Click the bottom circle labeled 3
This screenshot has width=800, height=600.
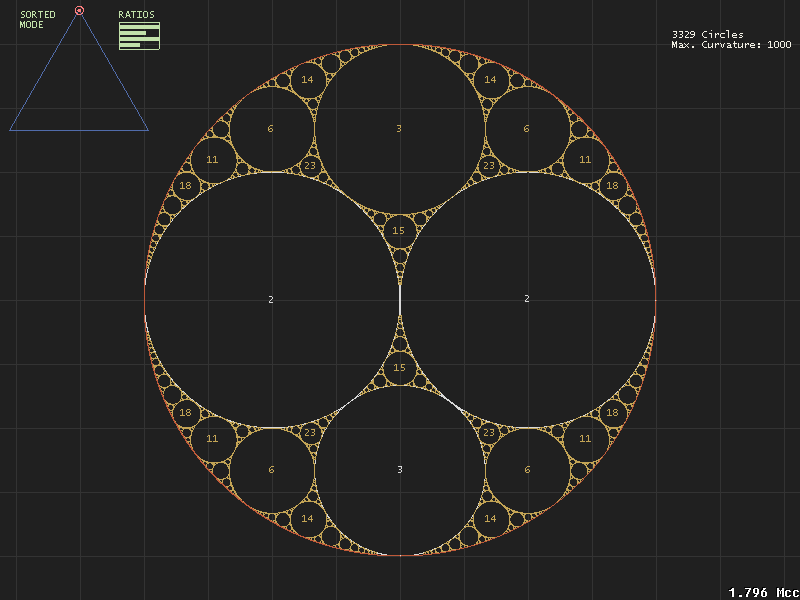[x=400, y=466]
